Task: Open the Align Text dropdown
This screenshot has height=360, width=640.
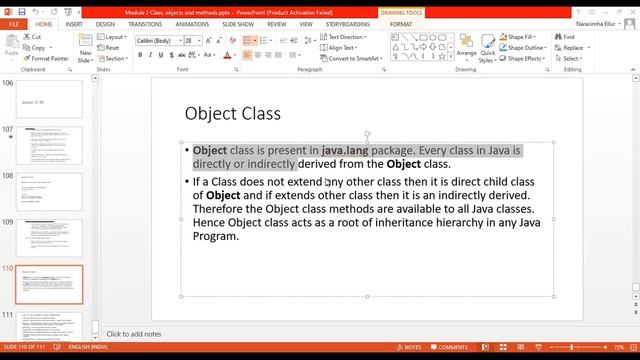Action: tap(339, 48)
